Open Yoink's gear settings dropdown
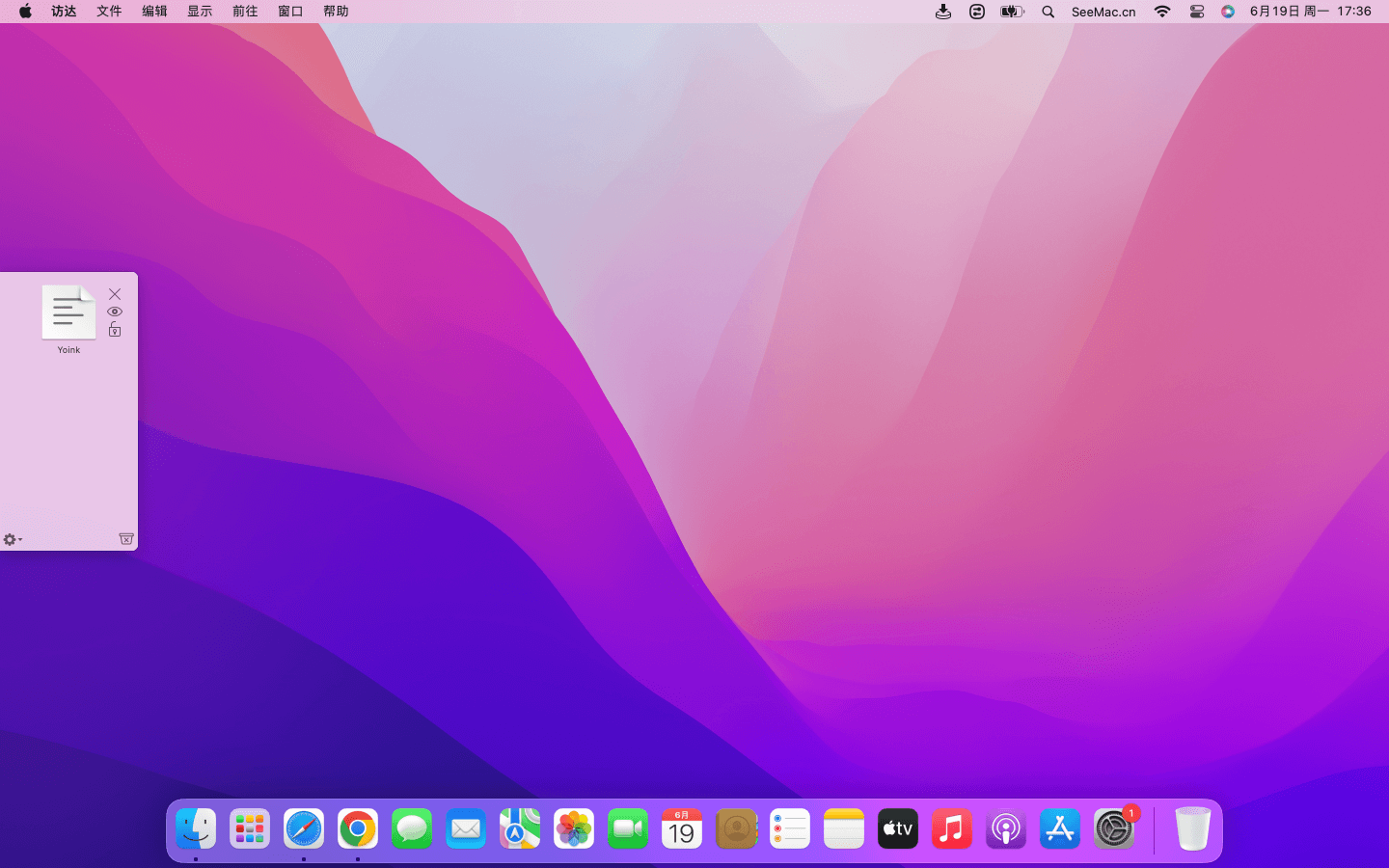This screenshot has height=868, width=1389. [x=12, y=539]
